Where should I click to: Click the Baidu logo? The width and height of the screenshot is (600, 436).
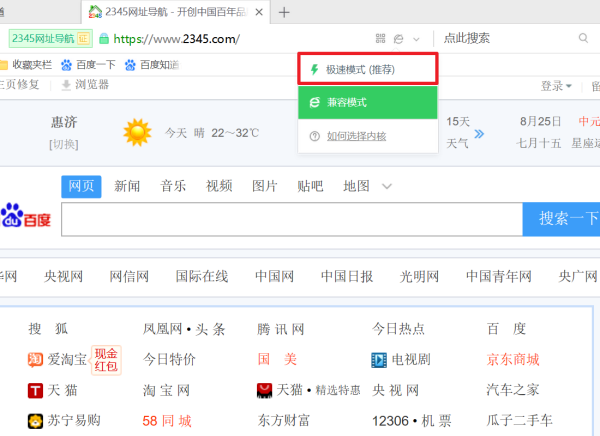point(26,216)
